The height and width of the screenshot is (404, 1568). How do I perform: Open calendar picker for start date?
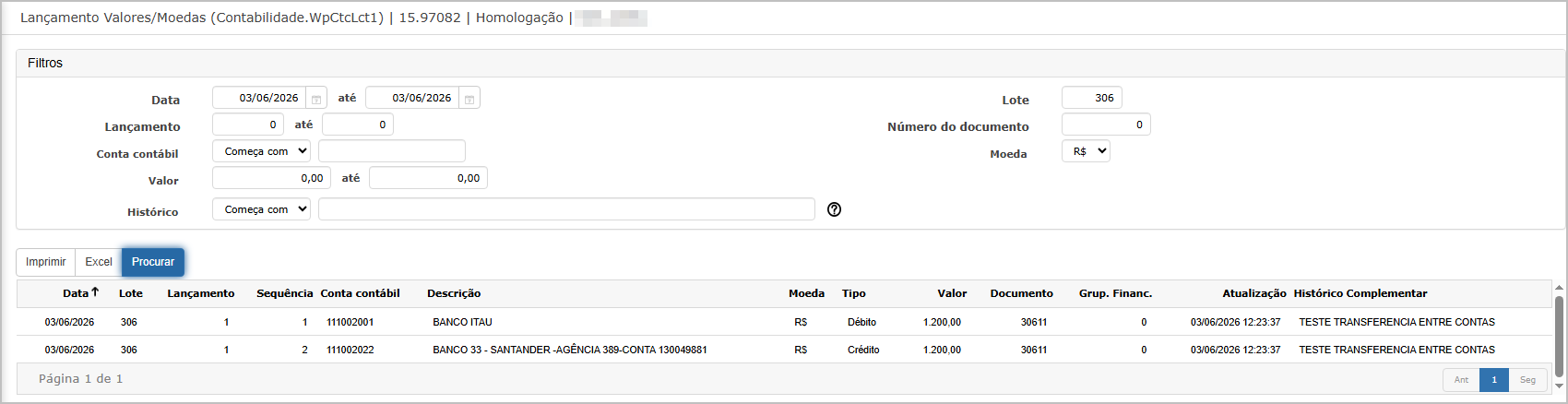pos(316,99)
